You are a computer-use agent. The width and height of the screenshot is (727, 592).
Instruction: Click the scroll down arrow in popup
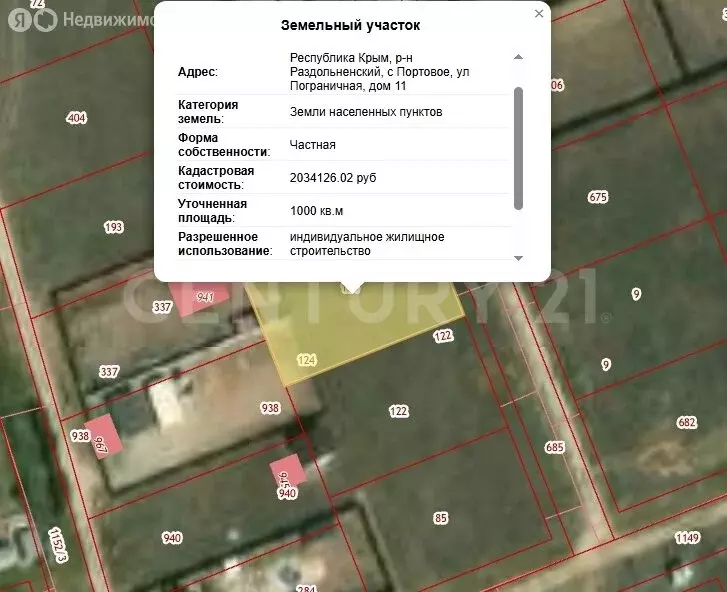click(x=518, y=258)
